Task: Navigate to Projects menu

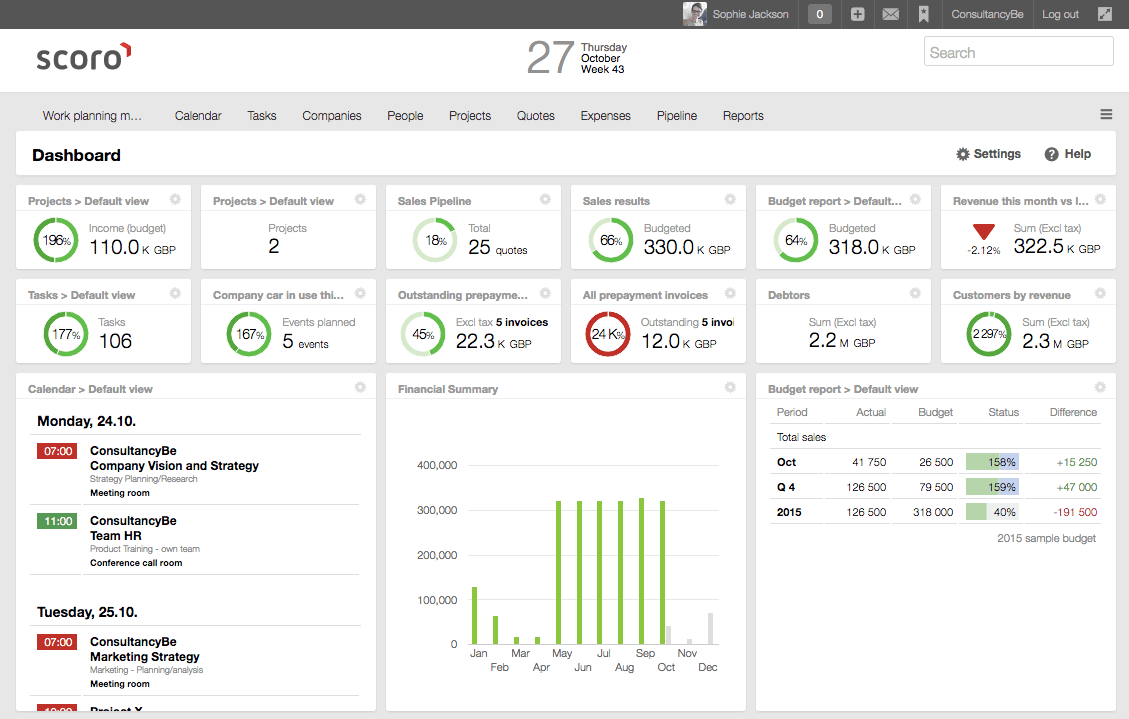Action: tap(469, 116)
